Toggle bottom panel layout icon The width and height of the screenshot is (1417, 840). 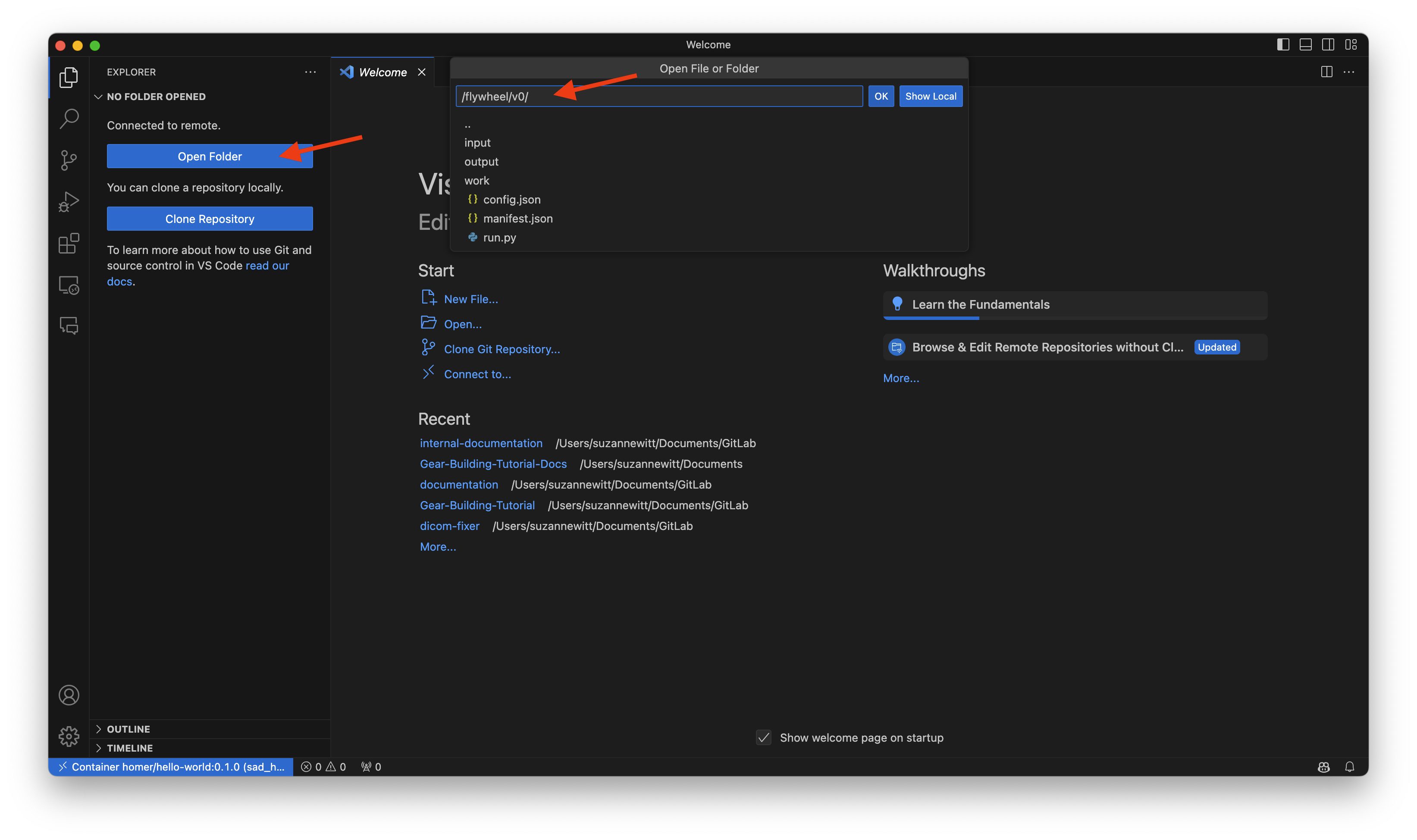1305,45
